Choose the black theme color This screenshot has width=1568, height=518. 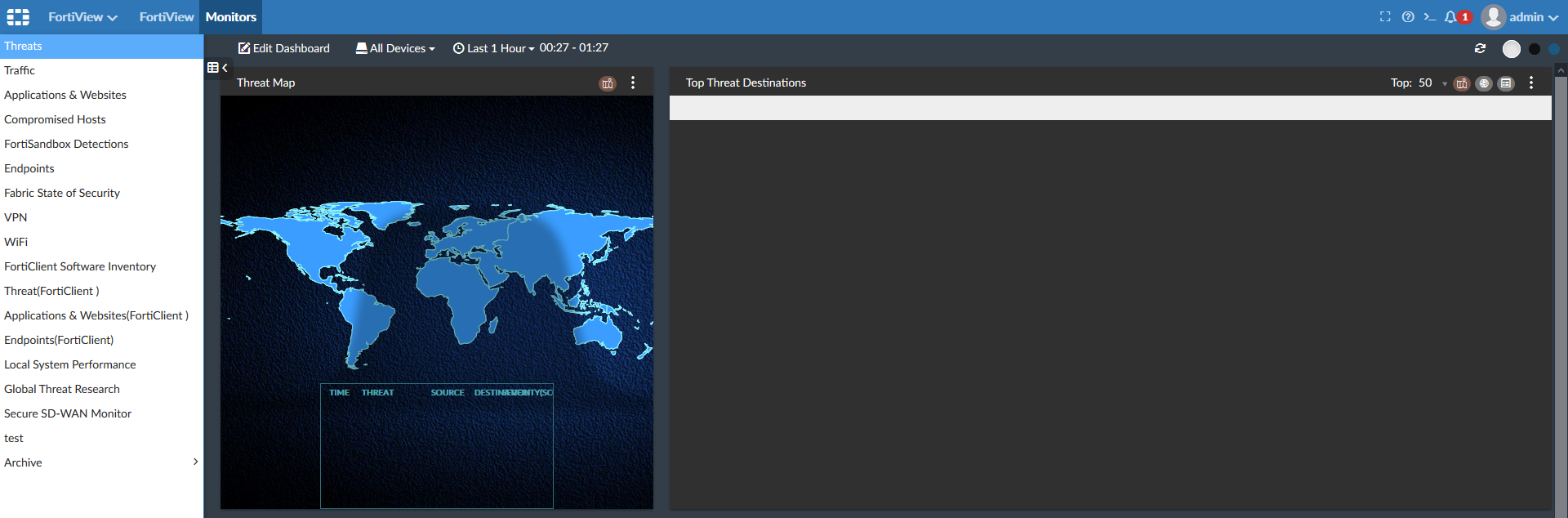click(1535, 49)
